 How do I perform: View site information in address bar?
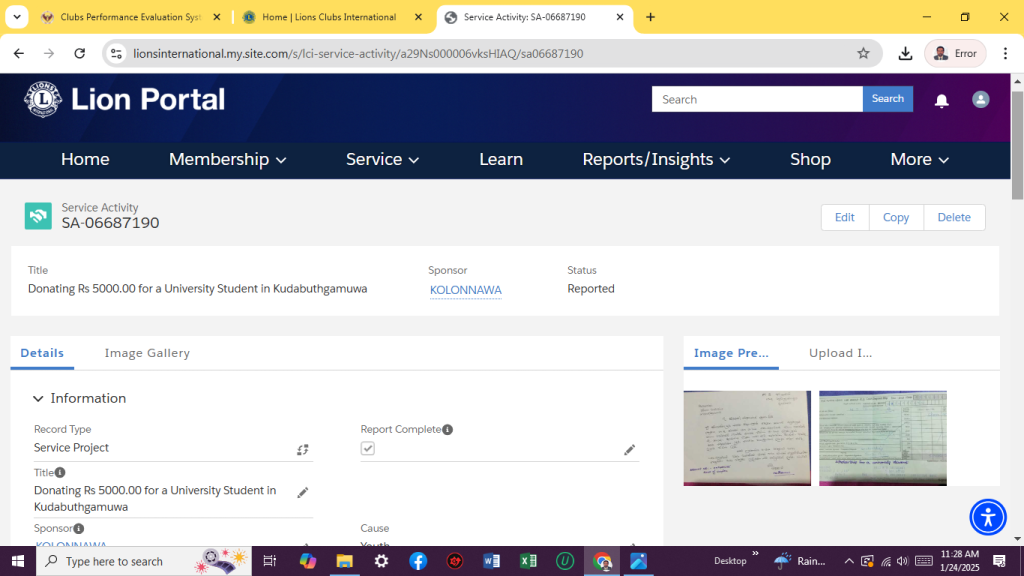(116, 54)
